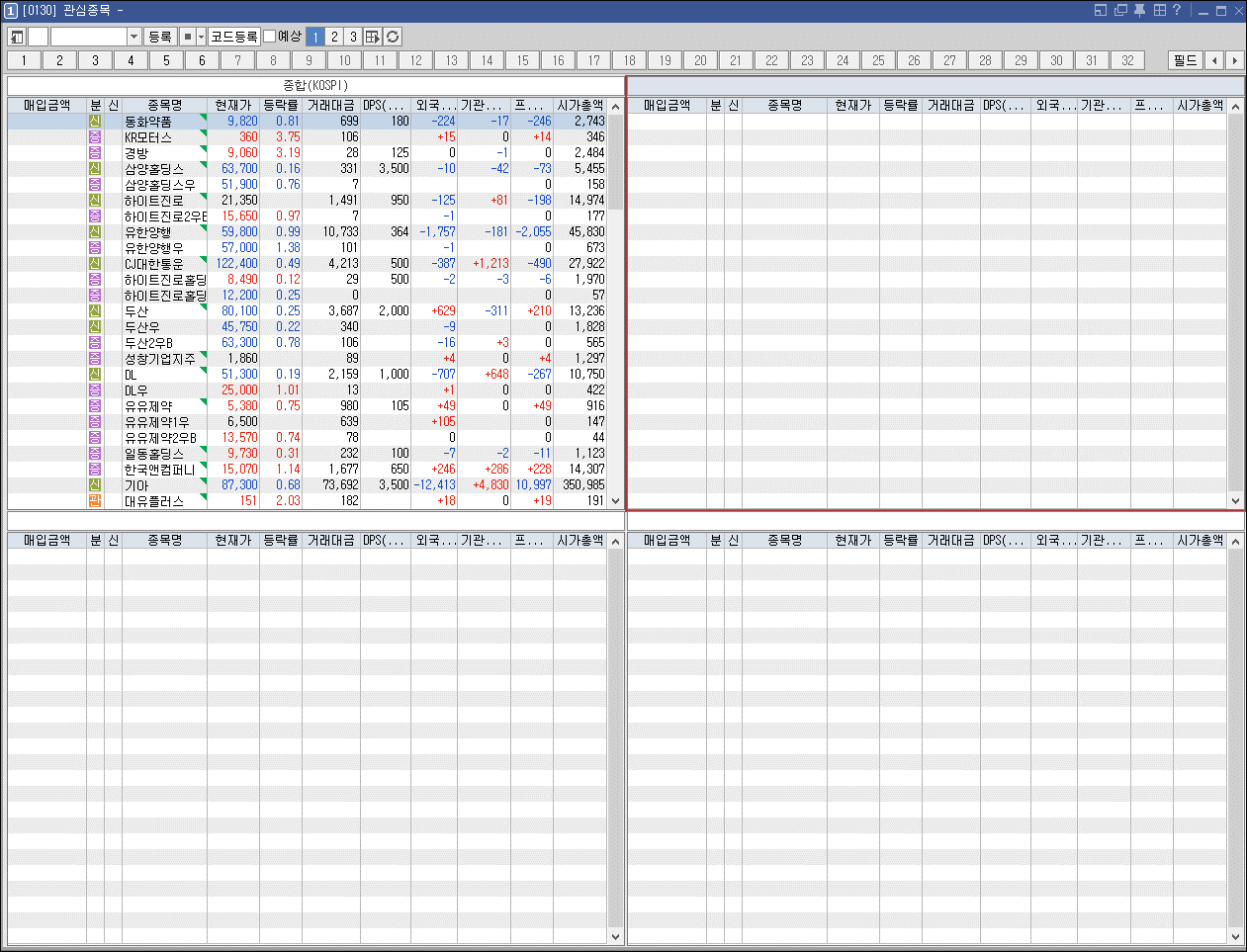Click scroll-up arrow of red-bordered empty pane
This screenshot has height=952, width=1247.
click(x=1235, y=106)
